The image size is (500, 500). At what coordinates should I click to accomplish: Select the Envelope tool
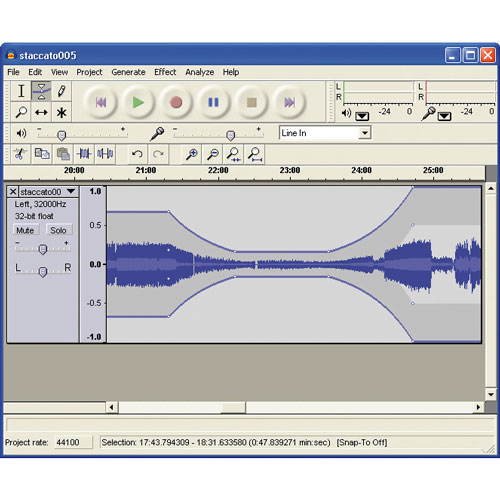click(x=41, y=91)
